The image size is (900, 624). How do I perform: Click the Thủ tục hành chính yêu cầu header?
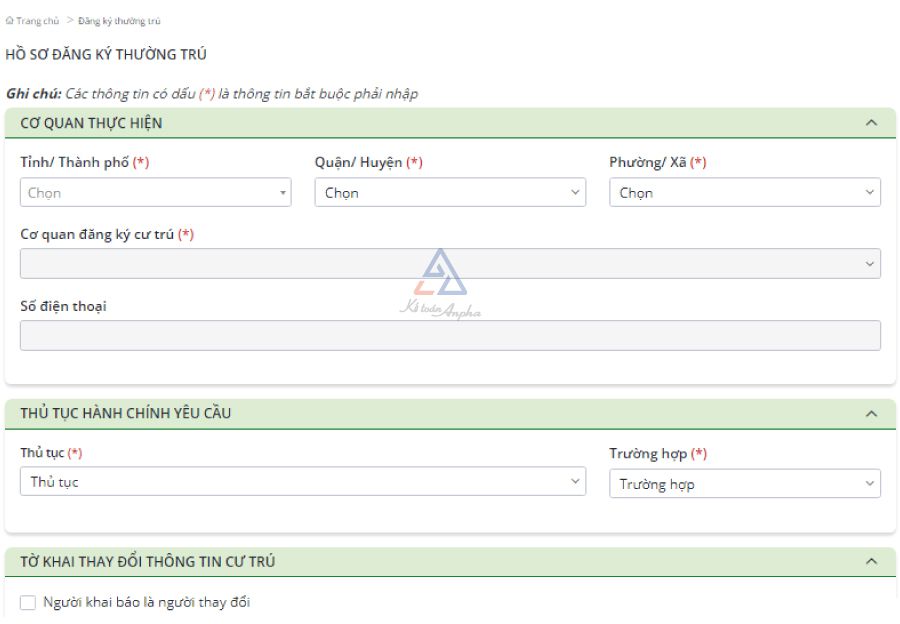coord(126,413)
